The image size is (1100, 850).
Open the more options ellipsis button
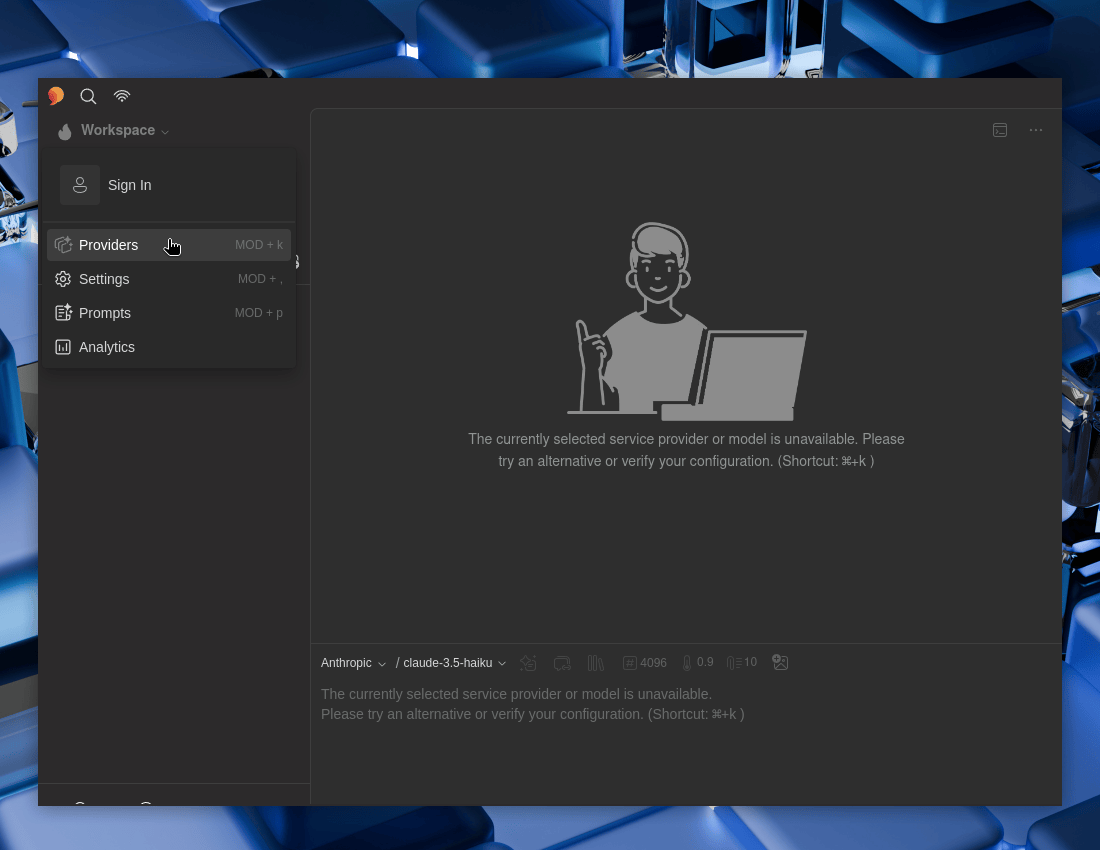coord(1036,130)
